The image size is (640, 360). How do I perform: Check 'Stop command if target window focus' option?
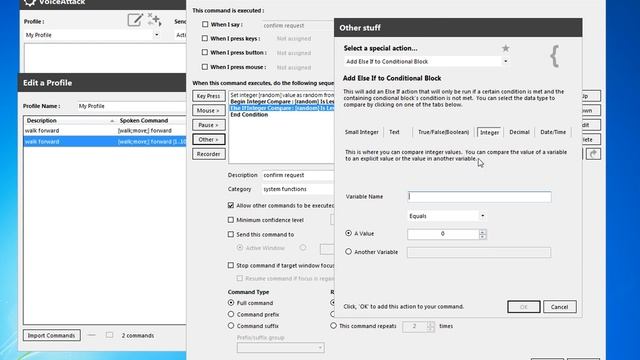click(x=231, y=265)
